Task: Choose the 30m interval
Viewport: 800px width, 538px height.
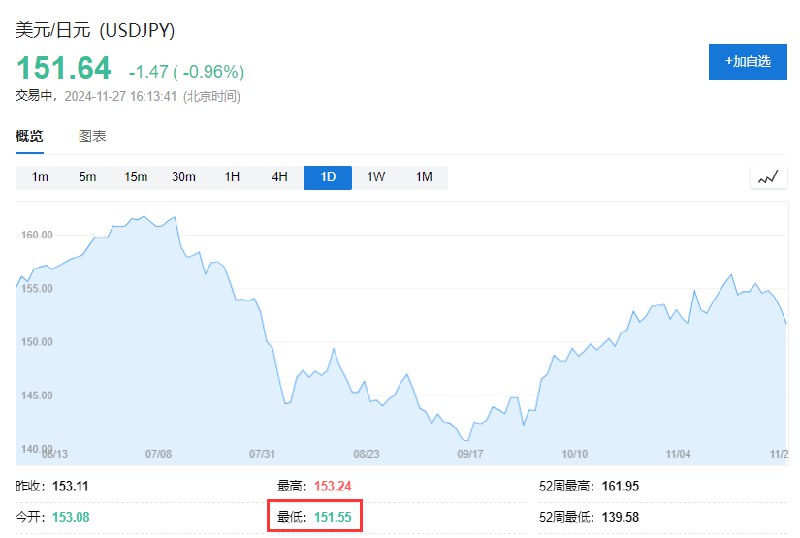Action: click(x=184, y=177)
